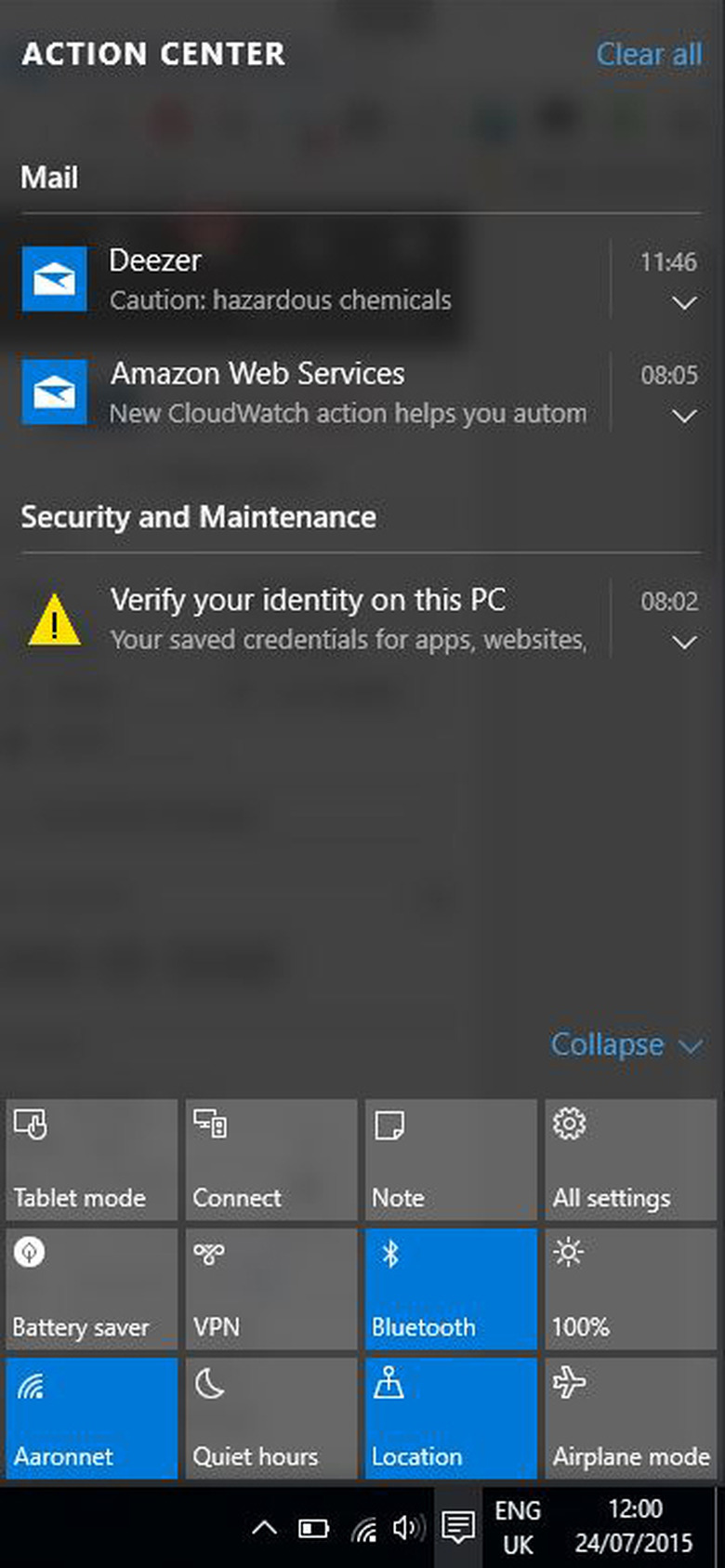Toggle the Aaronnet Wi-Fi tile
The width and height of the screenshot is (725, 1568).
coord(91,1418)
